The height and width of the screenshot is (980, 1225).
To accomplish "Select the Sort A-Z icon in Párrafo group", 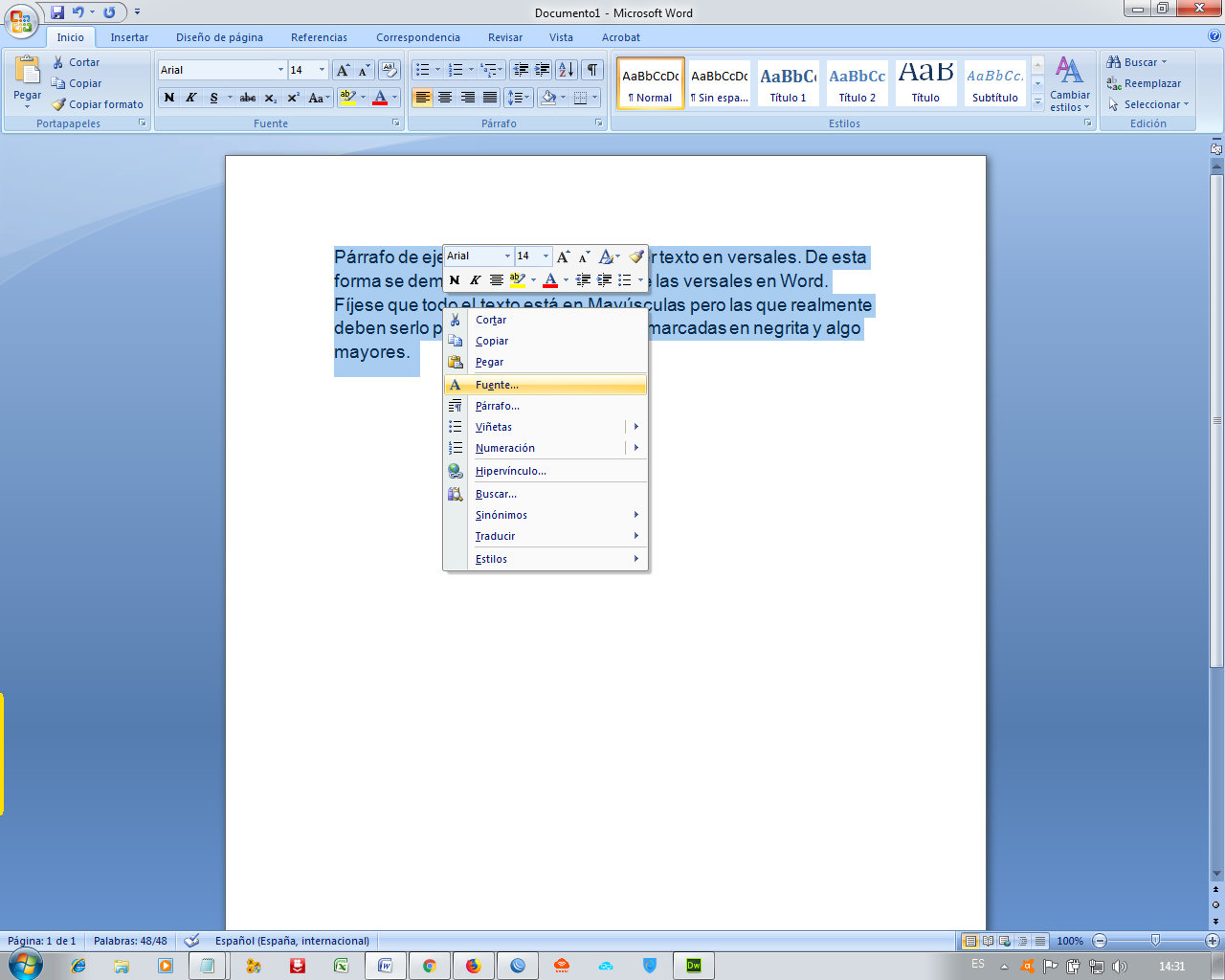I will pyautogui.click(x=568, y=71).
